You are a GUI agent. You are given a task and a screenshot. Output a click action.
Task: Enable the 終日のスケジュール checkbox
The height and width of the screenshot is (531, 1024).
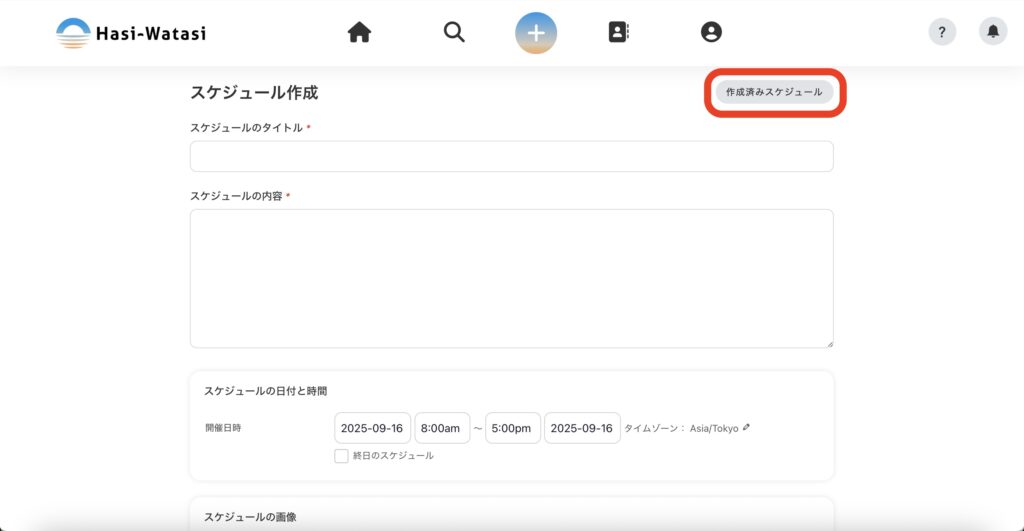[342, 456]
